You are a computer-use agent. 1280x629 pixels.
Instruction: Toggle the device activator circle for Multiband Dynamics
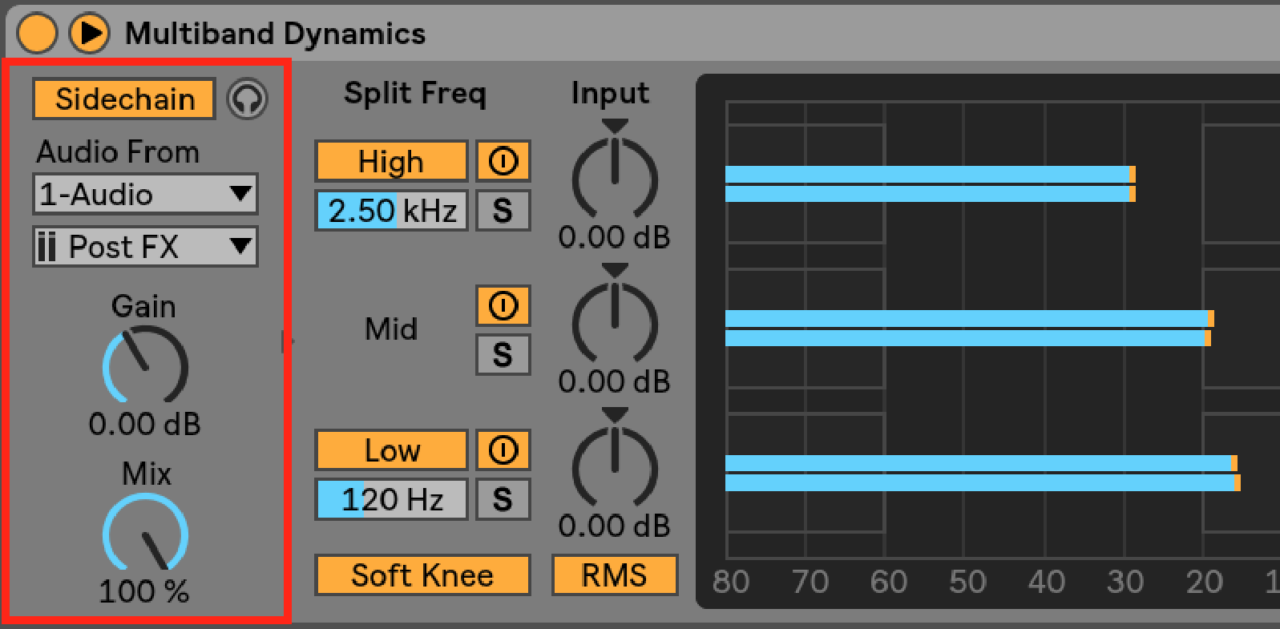(x=37, y=32)
